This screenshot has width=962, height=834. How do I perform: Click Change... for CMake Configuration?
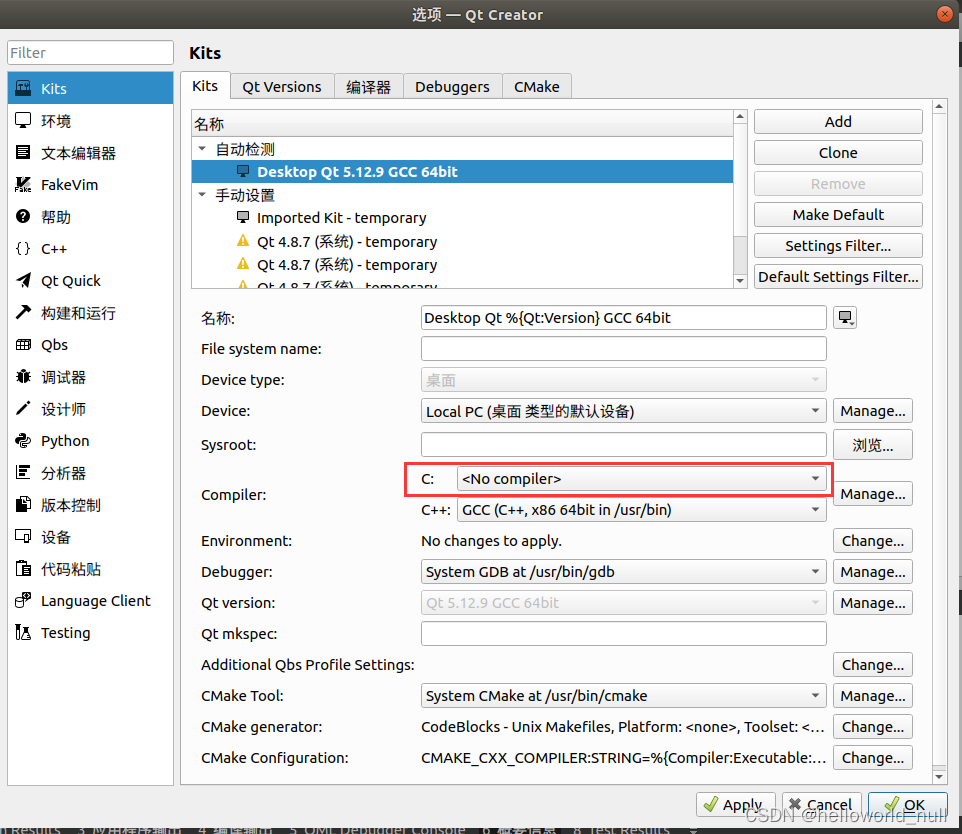click(x=872, y=757)
